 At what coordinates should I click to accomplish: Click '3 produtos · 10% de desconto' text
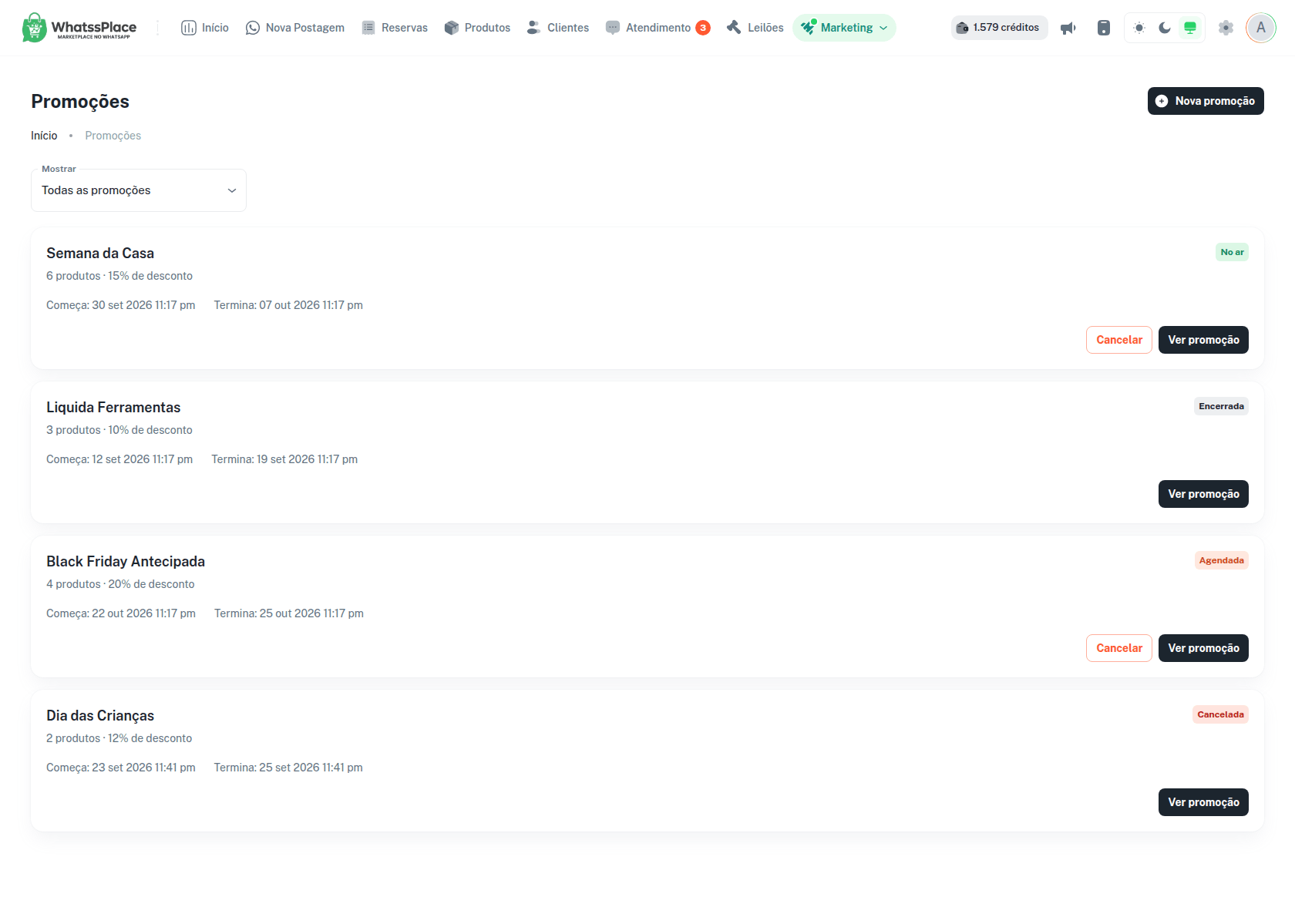[119, 430]
